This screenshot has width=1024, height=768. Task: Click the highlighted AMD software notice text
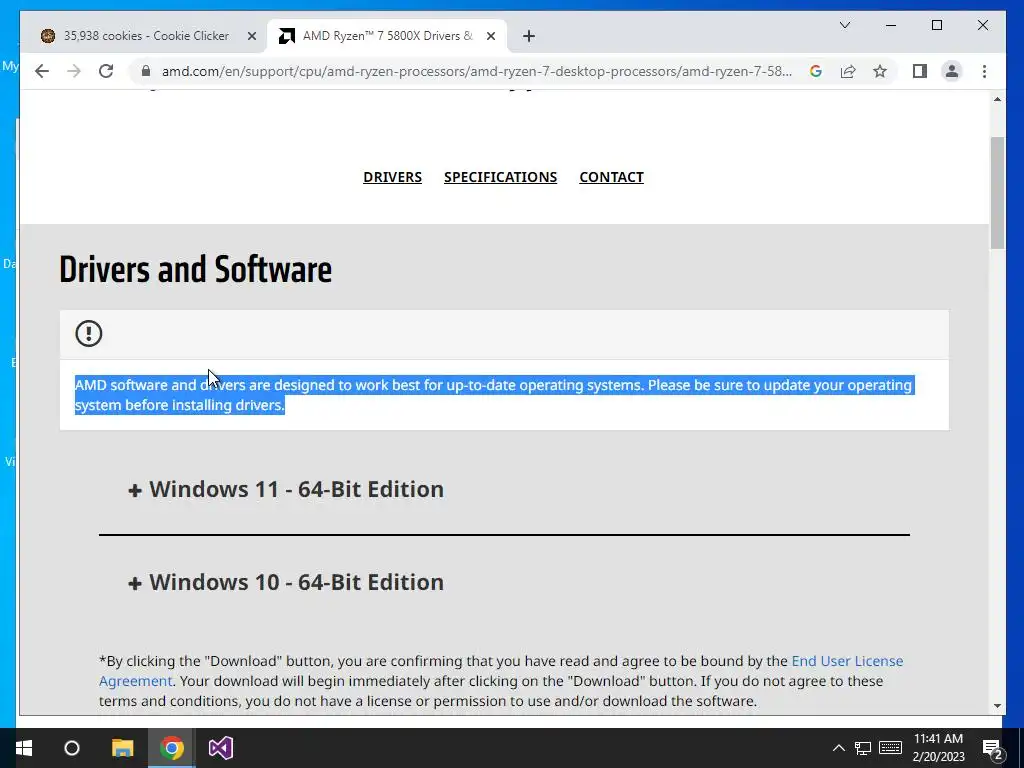(494, 395)
